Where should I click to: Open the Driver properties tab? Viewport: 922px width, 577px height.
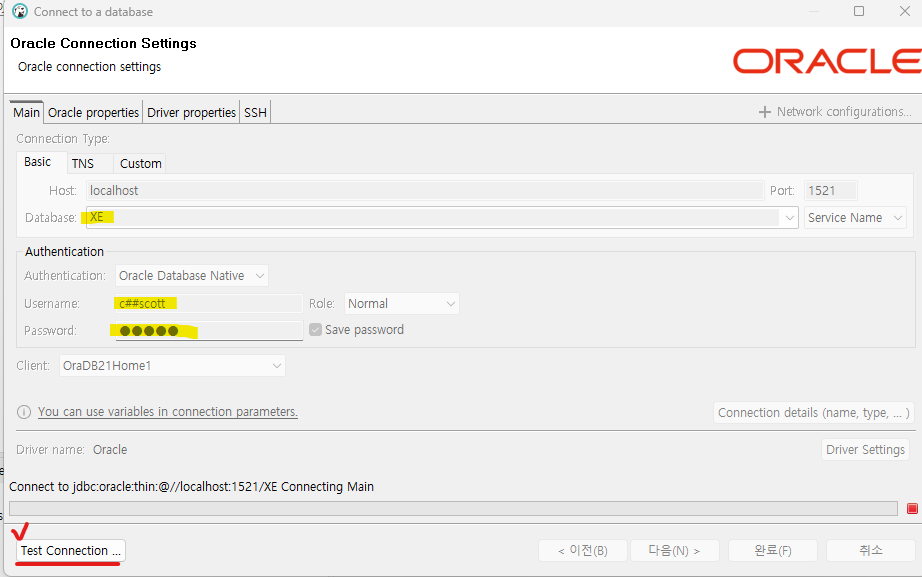tap(191, 112)
